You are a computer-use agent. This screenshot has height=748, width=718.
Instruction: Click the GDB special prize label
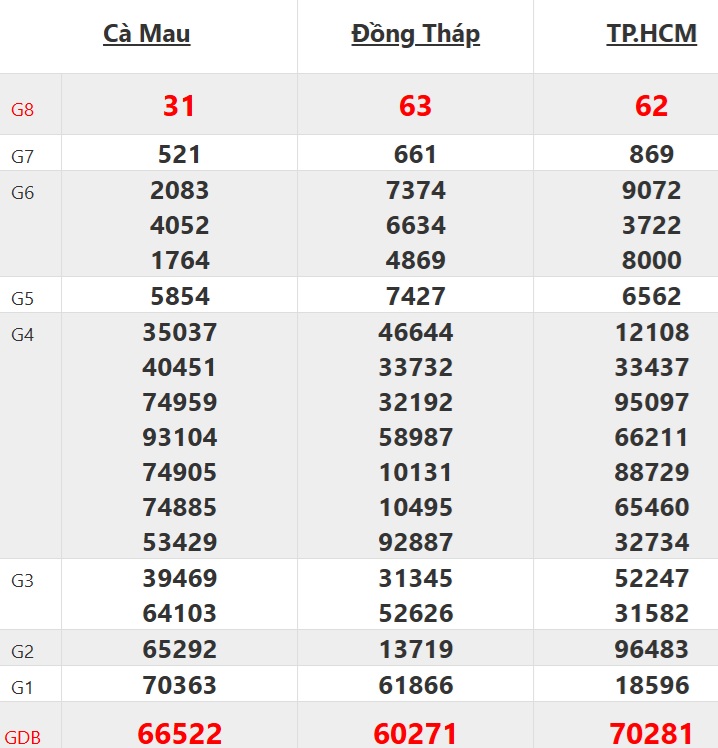[23, 738]
